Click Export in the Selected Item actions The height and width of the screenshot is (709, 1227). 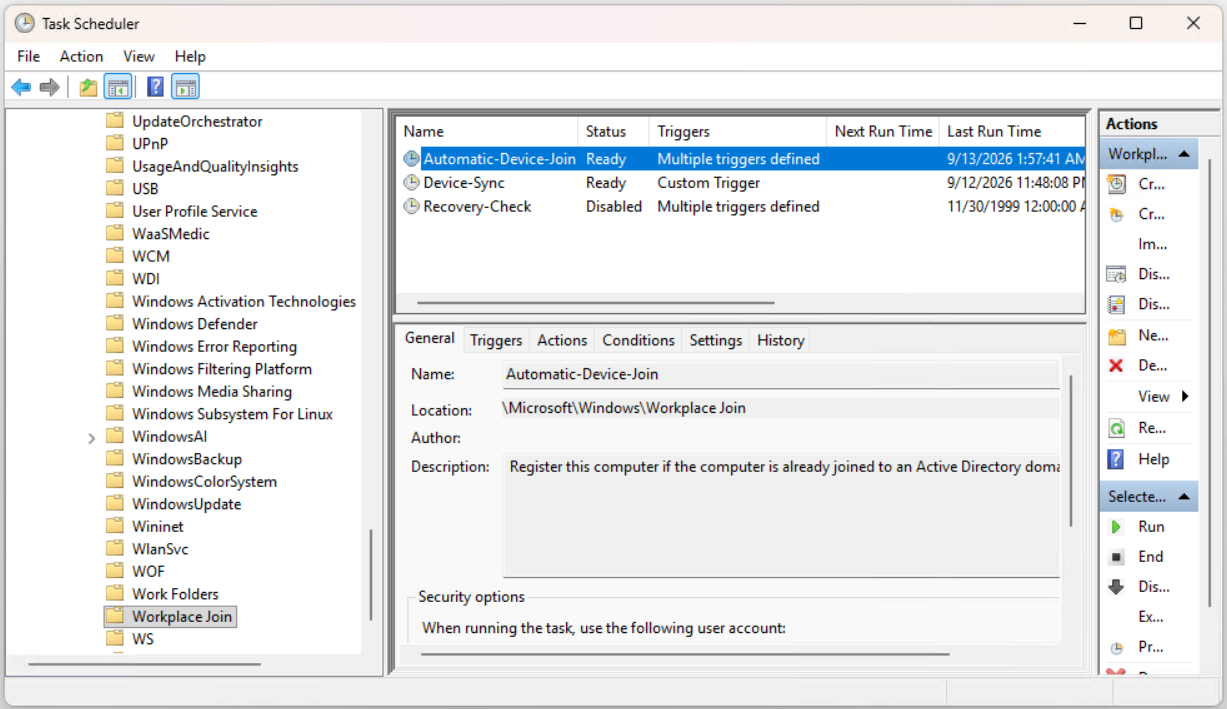coord(1151,617)
